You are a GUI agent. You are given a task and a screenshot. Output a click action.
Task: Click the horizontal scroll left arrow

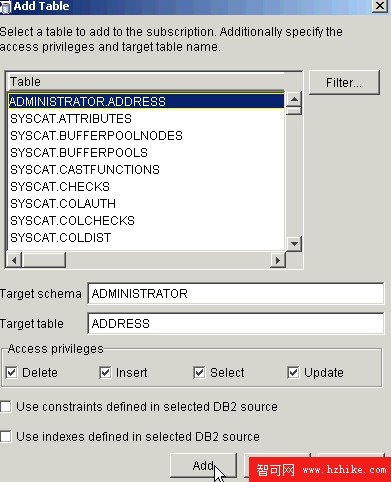click(14, 260)
